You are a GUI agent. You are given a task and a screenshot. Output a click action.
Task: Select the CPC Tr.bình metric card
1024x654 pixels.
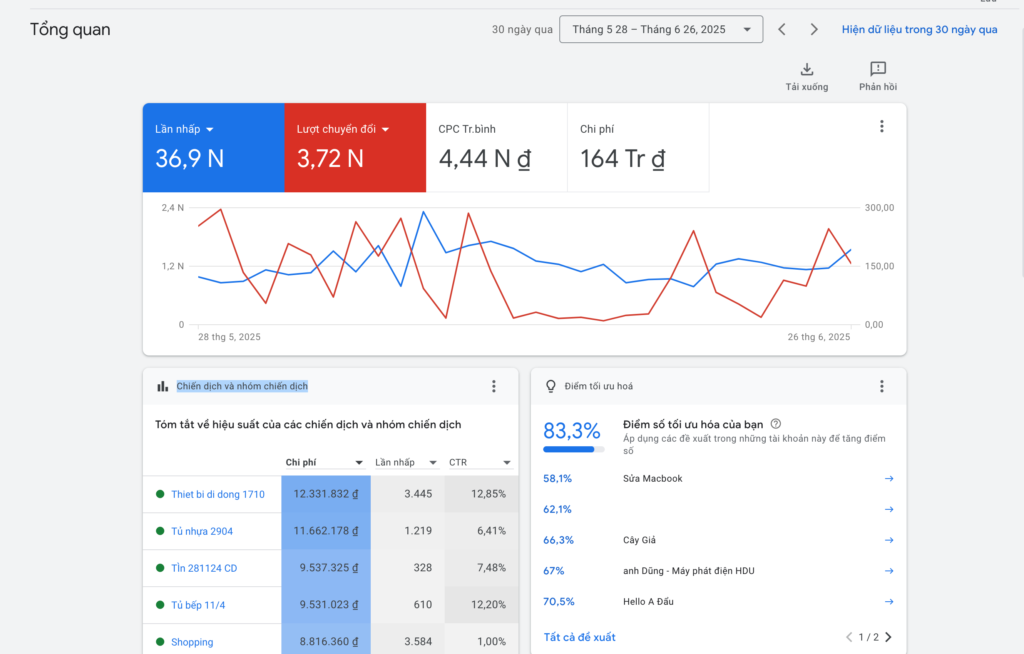(497, 148)
